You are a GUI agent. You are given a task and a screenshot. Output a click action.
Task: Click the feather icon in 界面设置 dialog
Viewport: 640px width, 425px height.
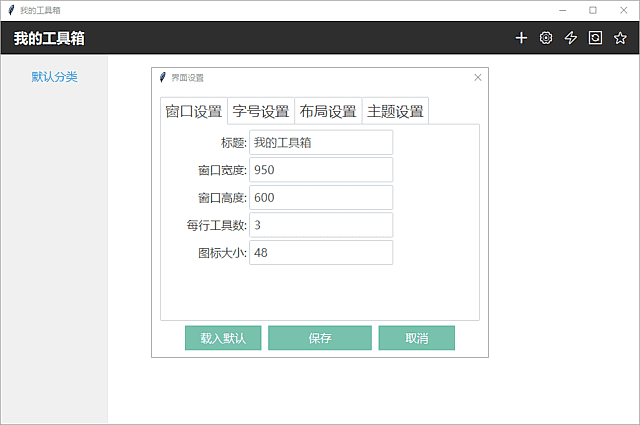(162, 77)
